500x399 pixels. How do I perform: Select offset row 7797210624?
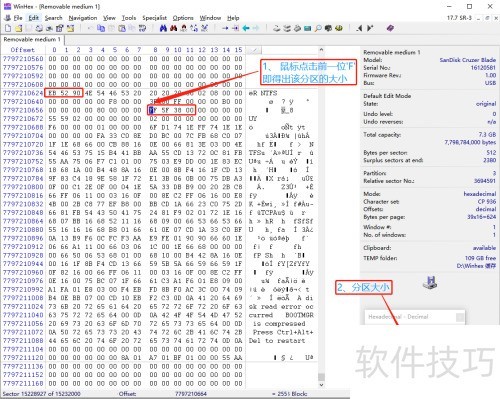[x=23, y=93]
